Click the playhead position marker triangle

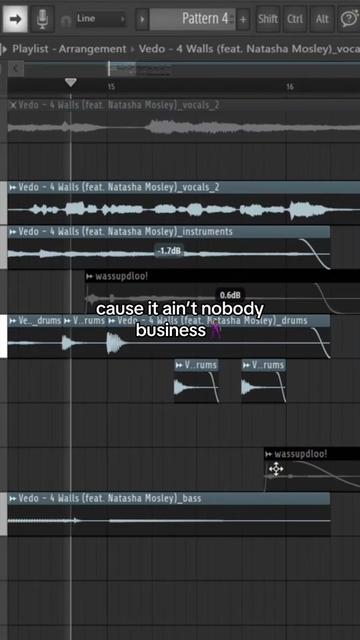[71, 83]
